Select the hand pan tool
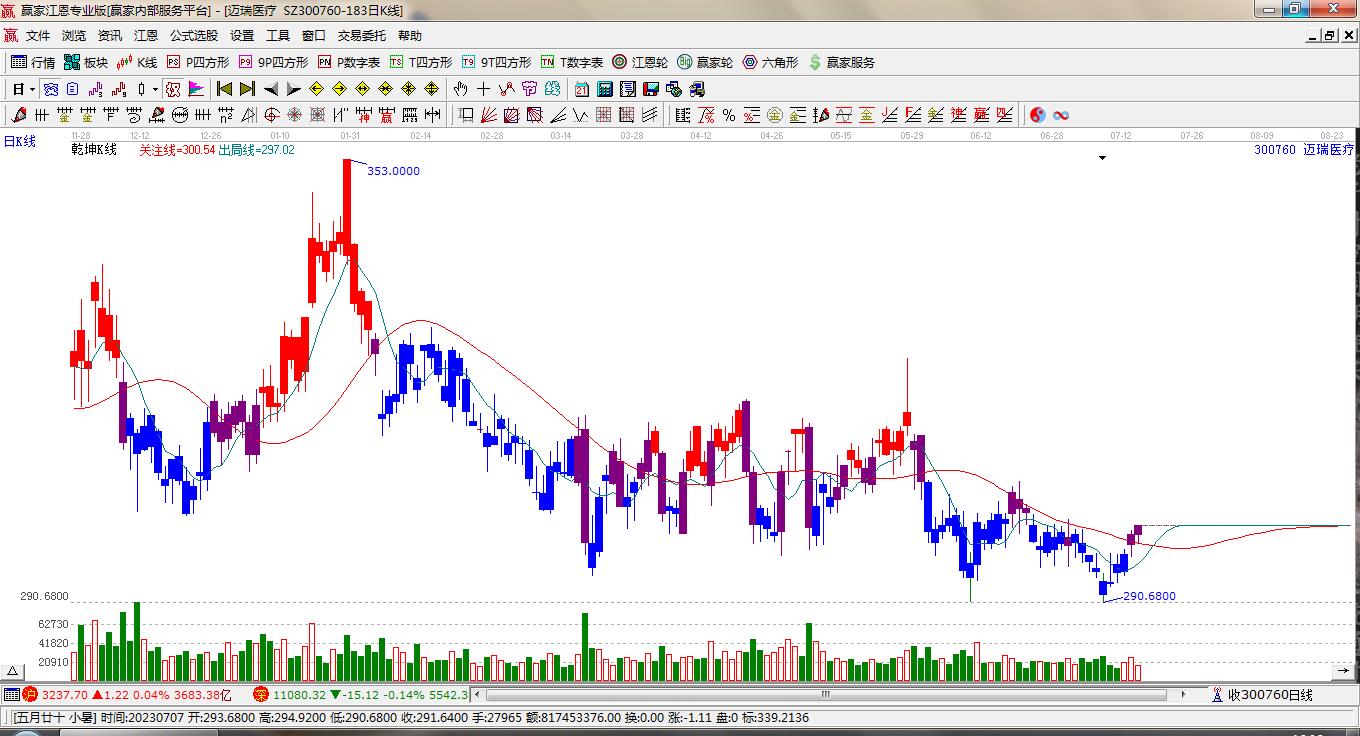This screenshot has width=1360, height=736. pos(460,89)
